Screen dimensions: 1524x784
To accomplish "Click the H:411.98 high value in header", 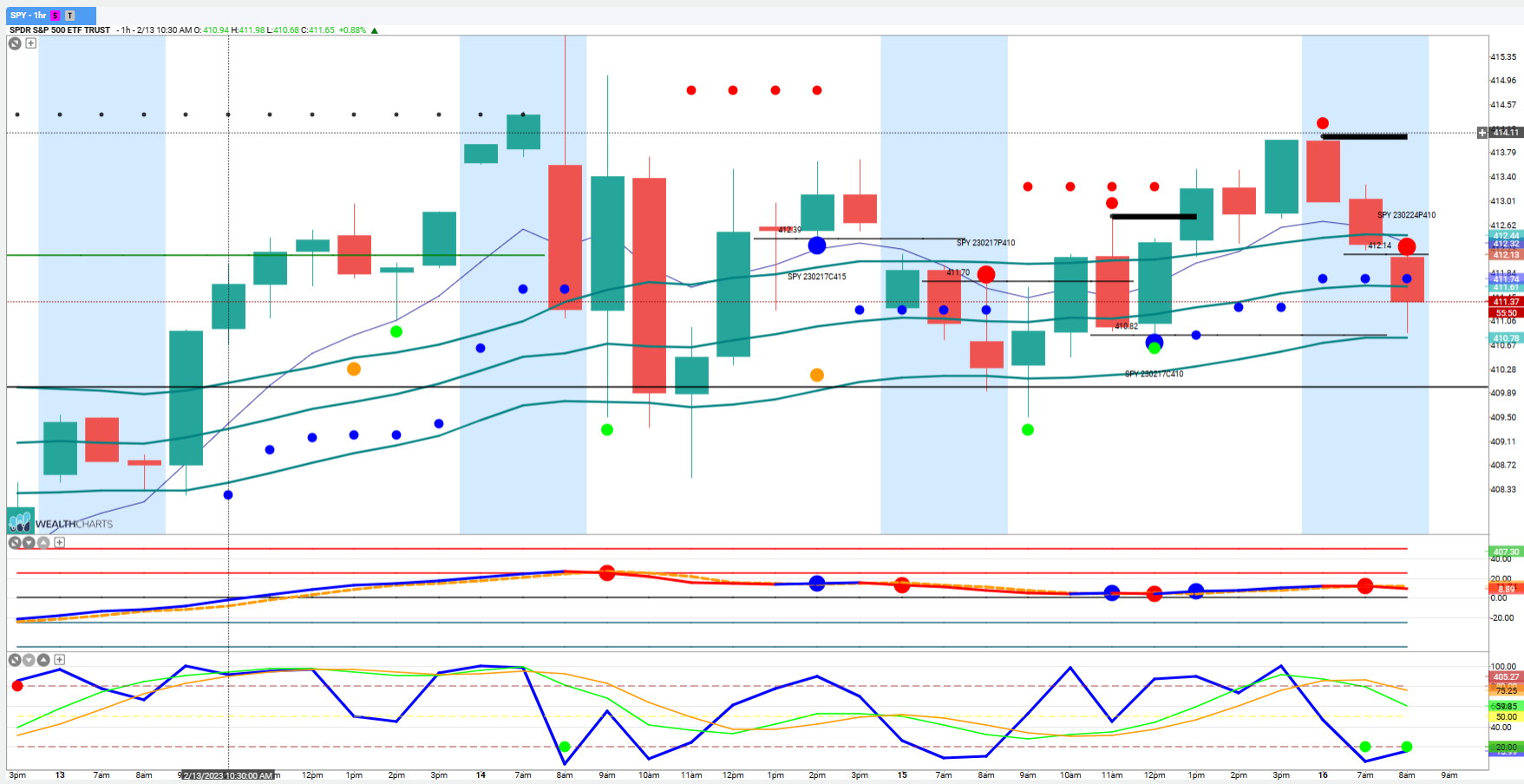I will coord(247,30).
